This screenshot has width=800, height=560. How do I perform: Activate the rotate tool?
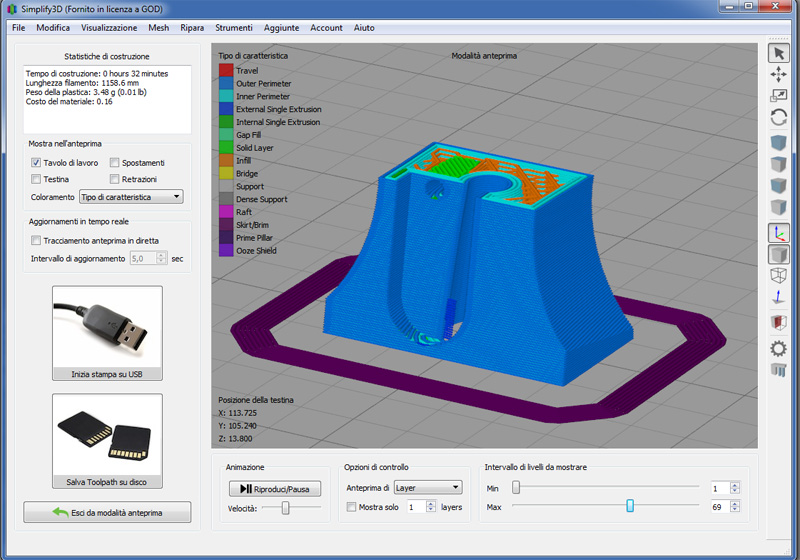coord(779,117)
